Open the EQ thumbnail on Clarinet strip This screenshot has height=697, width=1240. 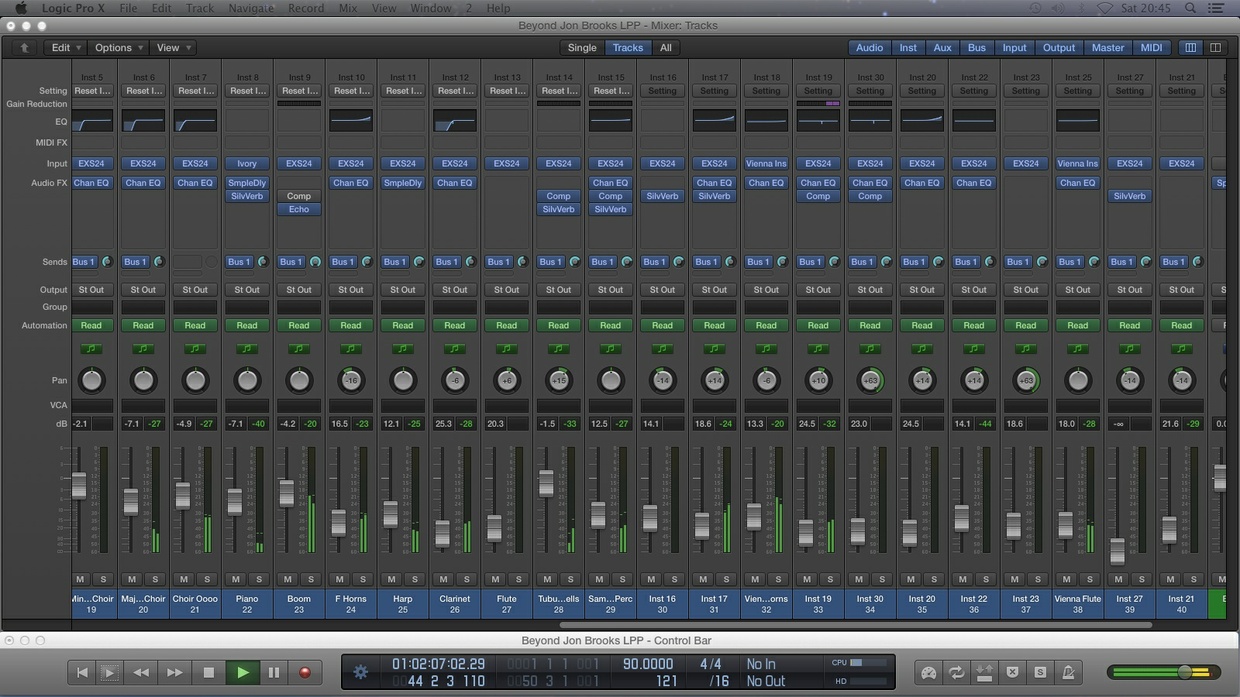455,121
